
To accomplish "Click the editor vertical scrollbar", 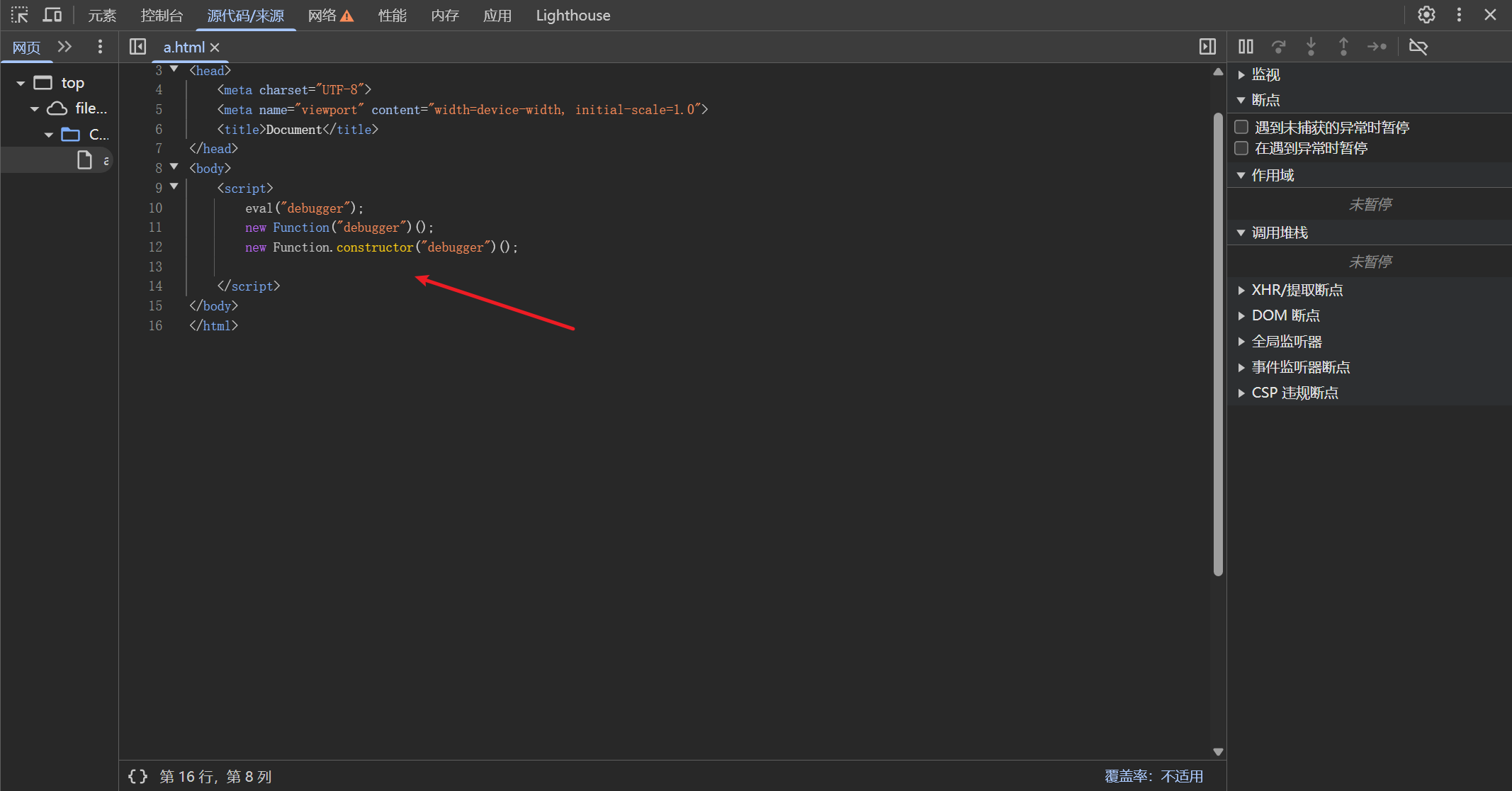I will [1218, 344].
